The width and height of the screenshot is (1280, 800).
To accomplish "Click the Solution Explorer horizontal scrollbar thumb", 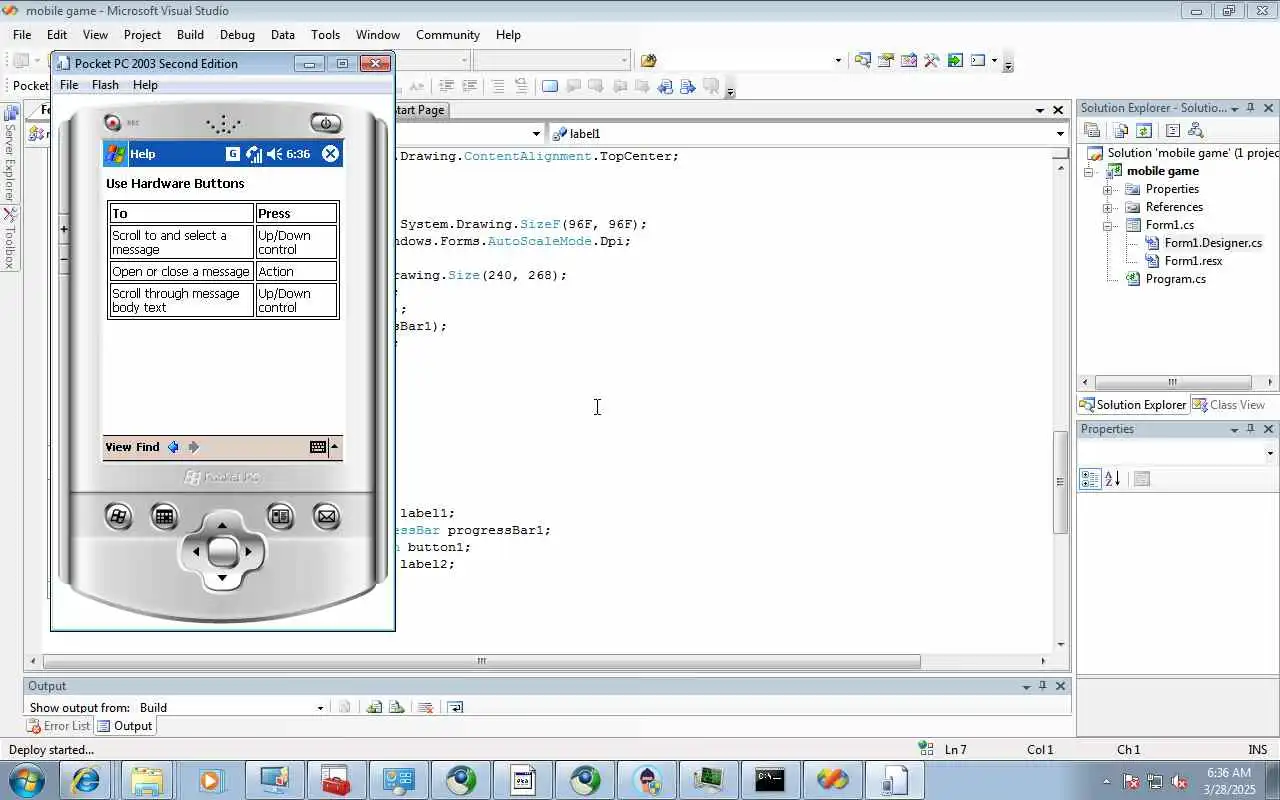I will [1173, 382].
